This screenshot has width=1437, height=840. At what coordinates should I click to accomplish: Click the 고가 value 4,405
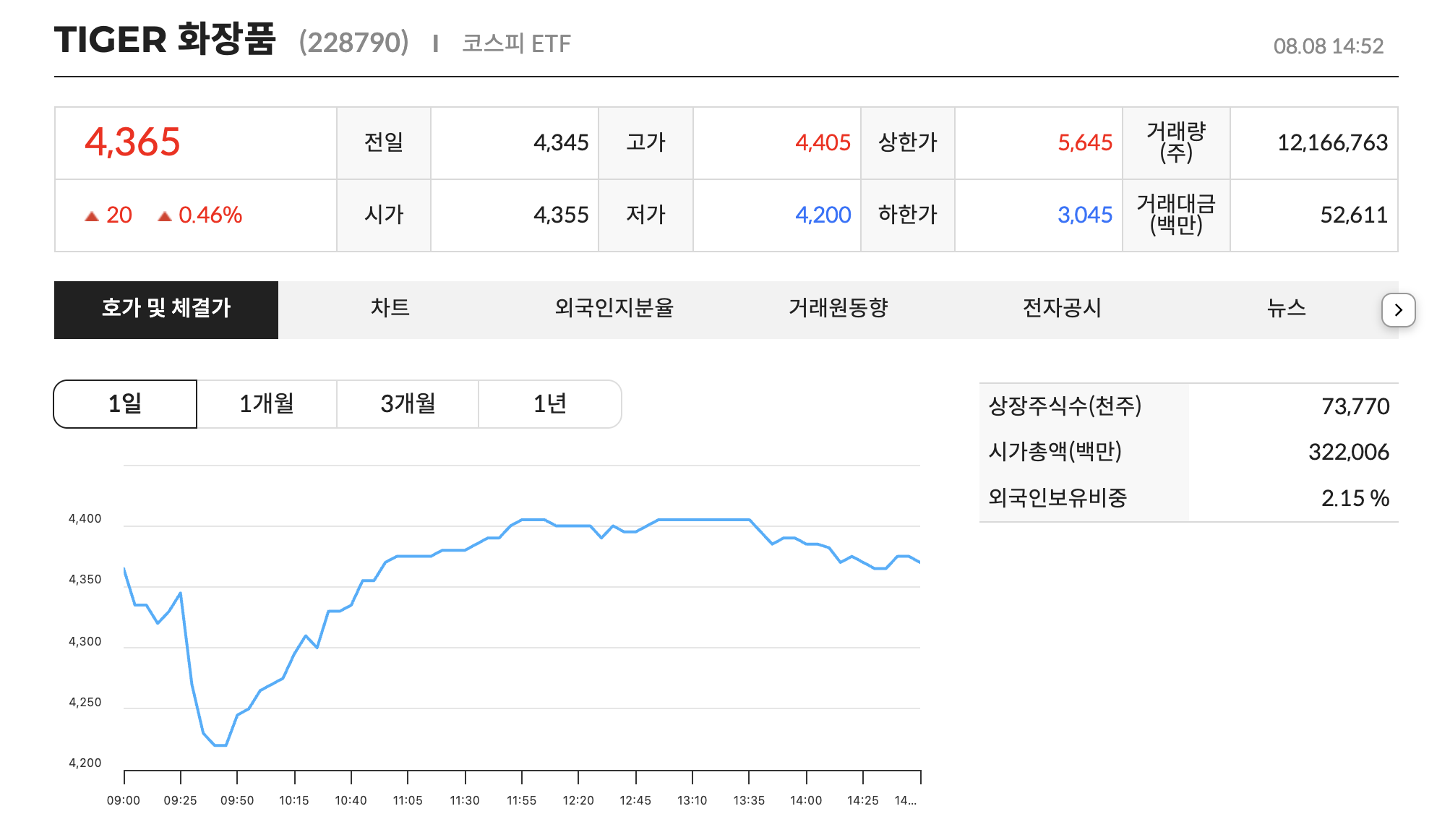click(822, 142)
